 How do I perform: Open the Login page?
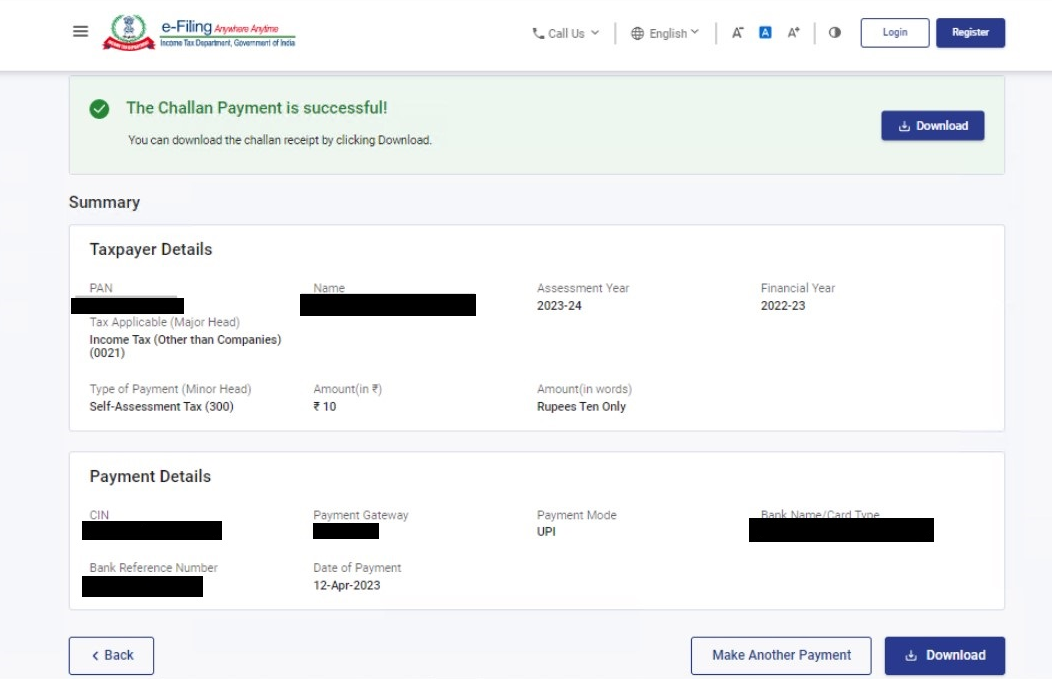point(895,32)
